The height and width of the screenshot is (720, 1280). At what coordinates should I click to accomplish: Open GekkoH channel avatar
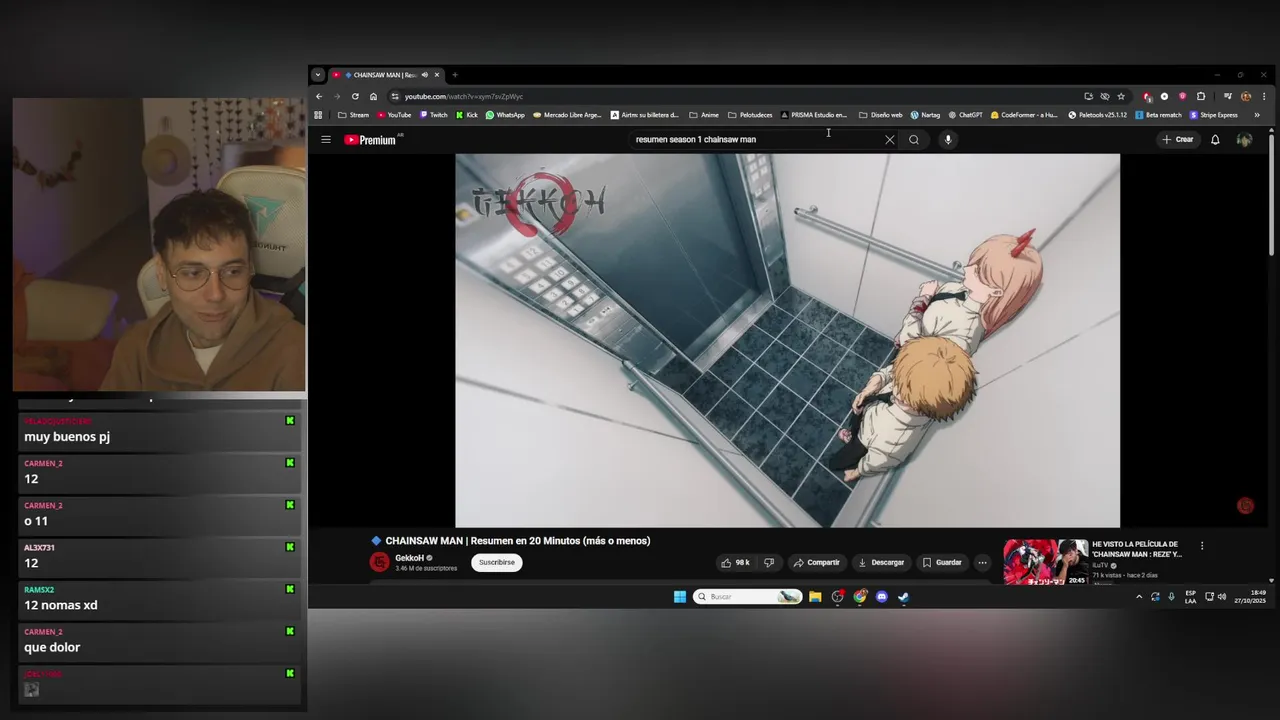click(x=379, y=562)
